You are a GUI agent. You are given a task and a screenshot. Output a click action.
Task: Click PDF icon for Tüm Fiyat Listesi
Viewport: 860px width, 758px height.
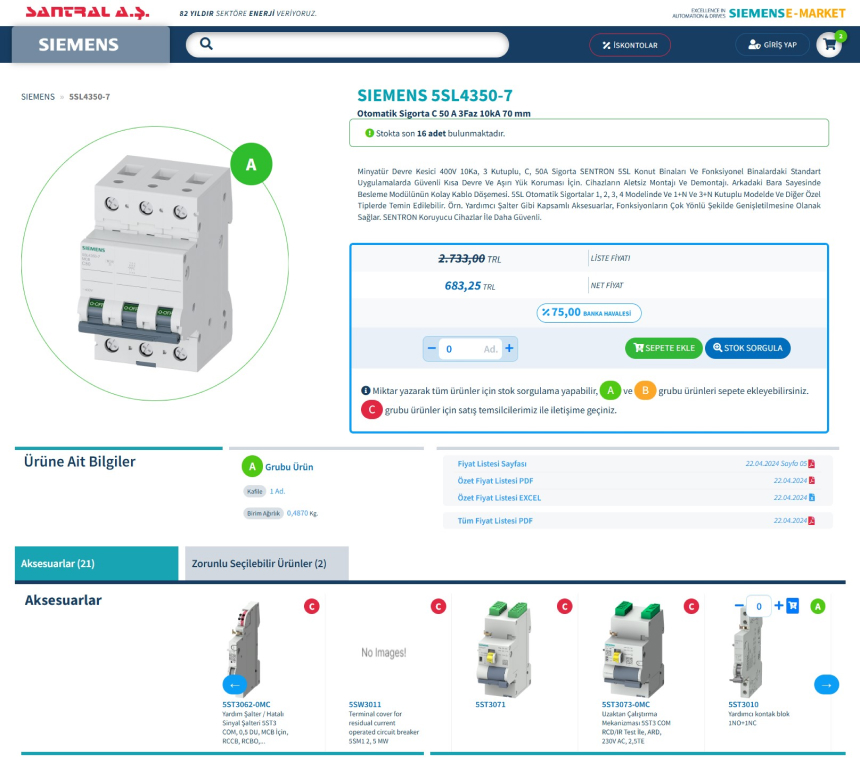tap(812, 521)
